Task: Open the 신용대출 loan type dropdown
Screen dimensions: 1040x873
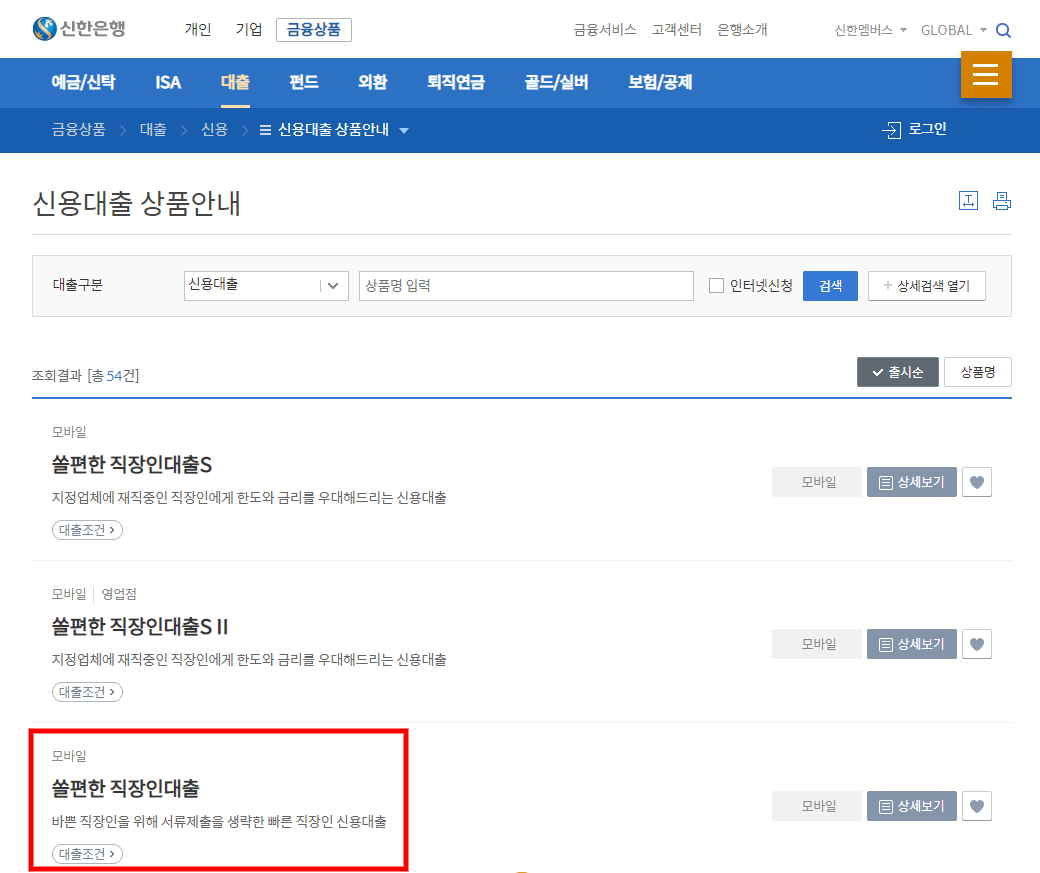Action: [266, 285]
